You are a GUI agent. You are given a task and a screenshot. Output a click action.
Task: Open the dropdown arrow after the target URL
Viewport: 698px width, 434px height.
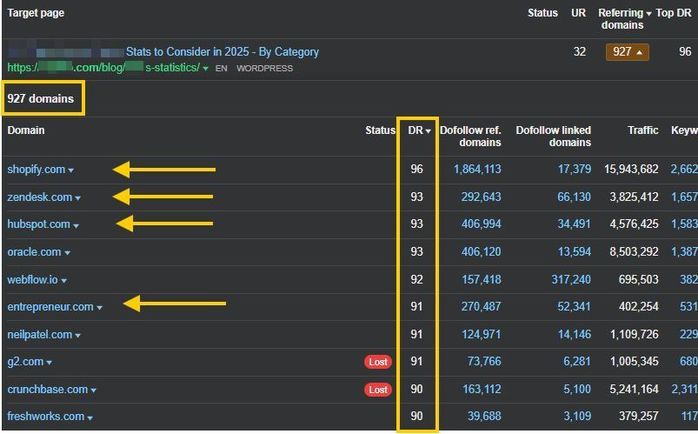pos(205,69)
